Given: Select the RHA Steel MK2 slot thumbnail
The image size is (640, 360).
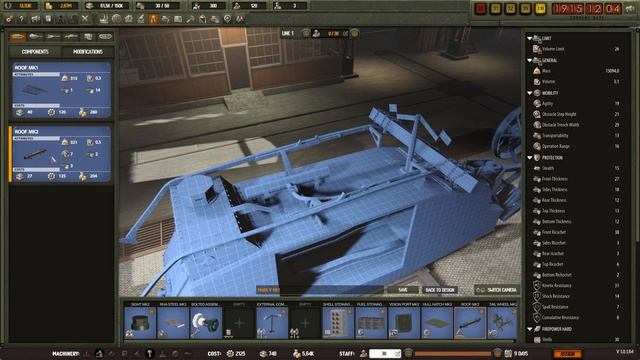Looking at the screenshot, I should 173,323.
